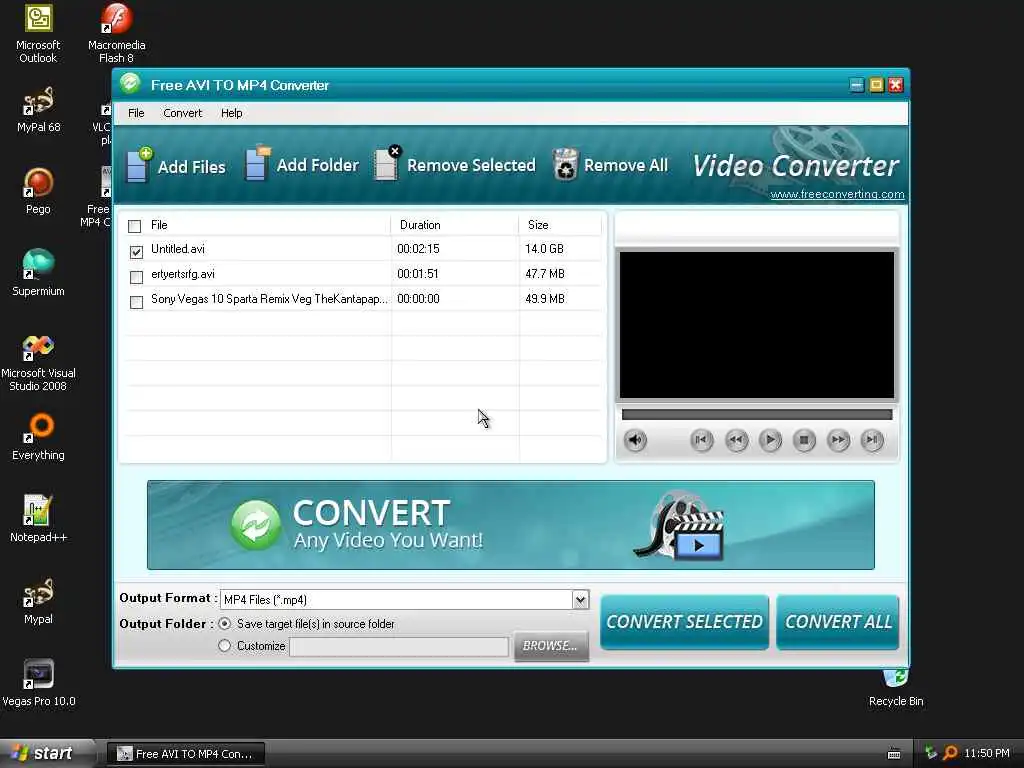Select the Pego desktop icon
This screenshot has height=768, width=1024.
38,191
